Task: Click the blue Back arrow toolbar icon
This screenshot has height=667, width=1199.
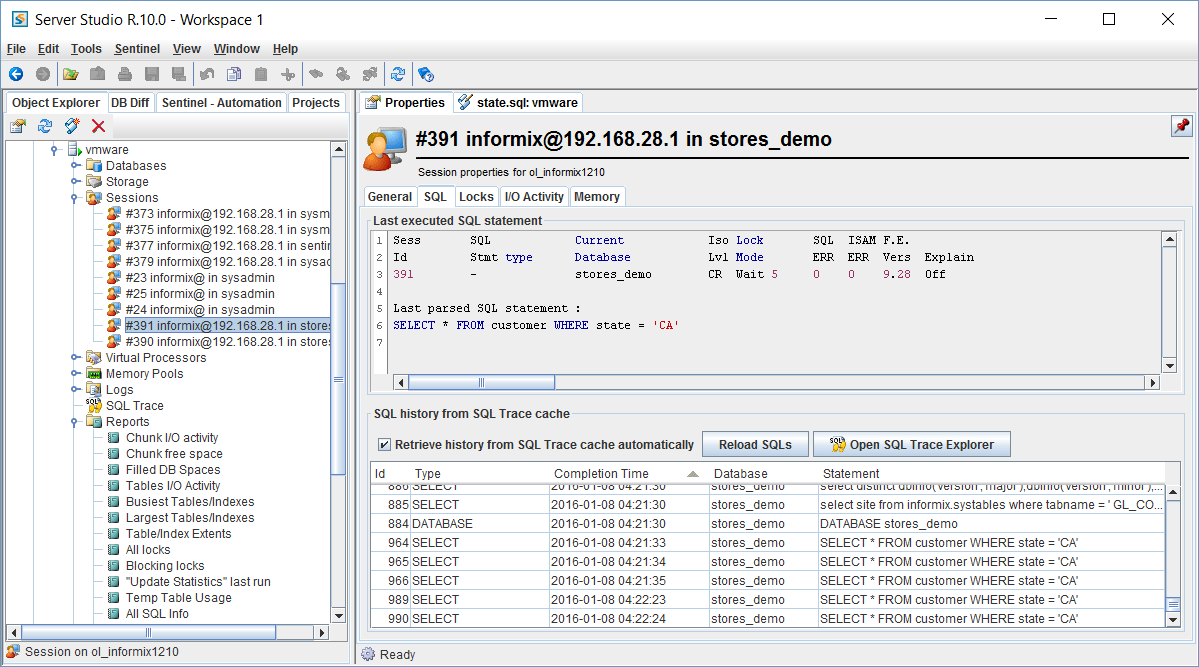Action: [x=16, y=74]
